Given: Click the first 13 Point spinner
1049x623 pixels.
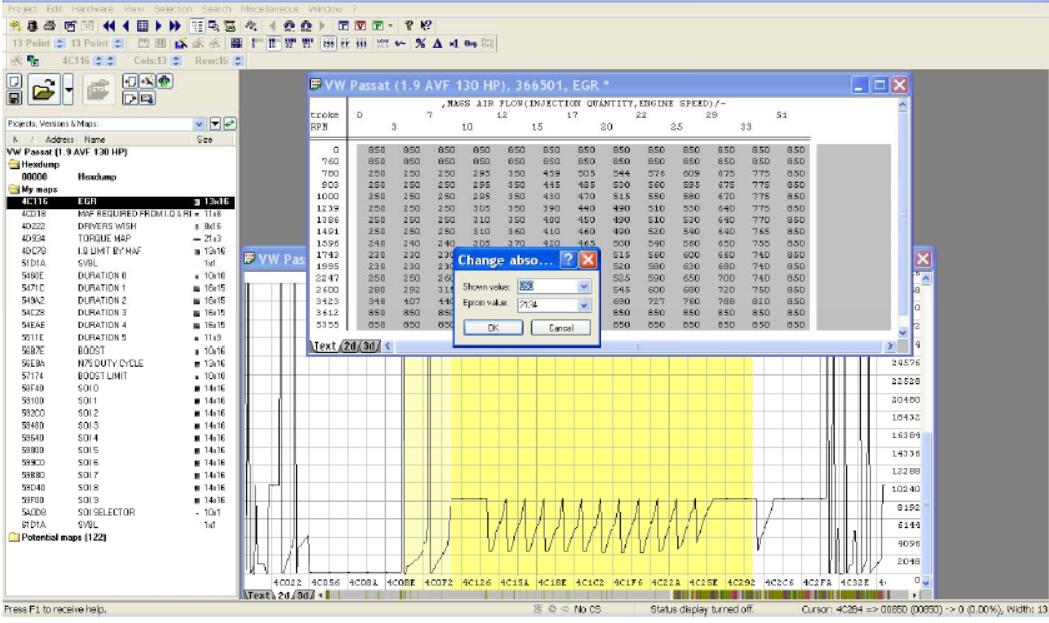Looking at the screenshot, I should click(59, 43).
